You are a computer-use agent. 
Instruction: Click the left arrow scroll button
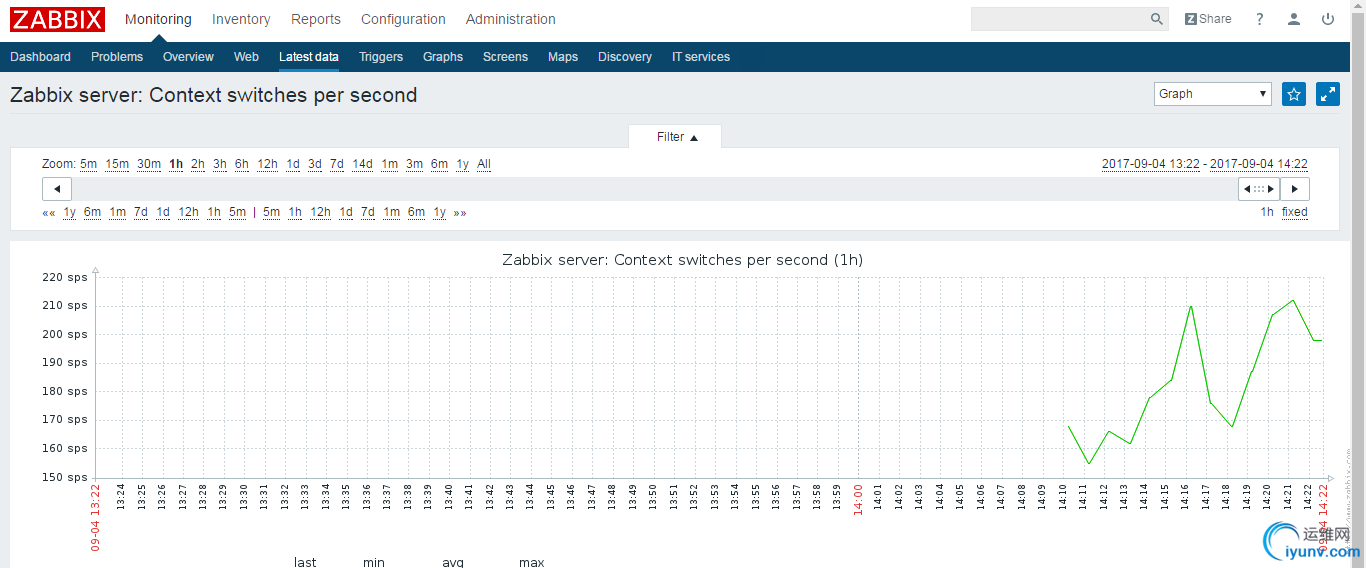point(57,189)
